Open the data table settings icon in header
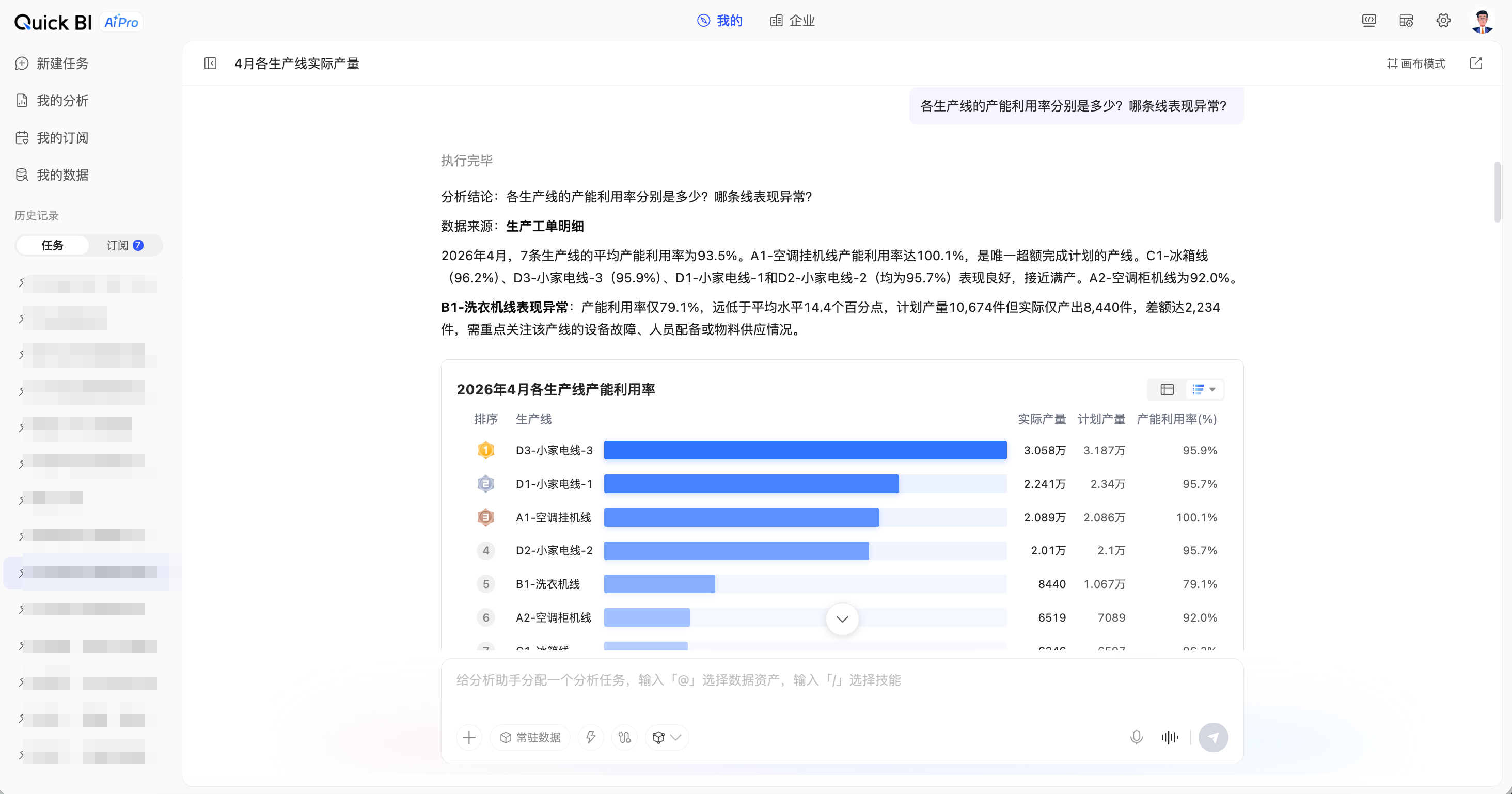The image size is (1512, 794). [1406, 21]
